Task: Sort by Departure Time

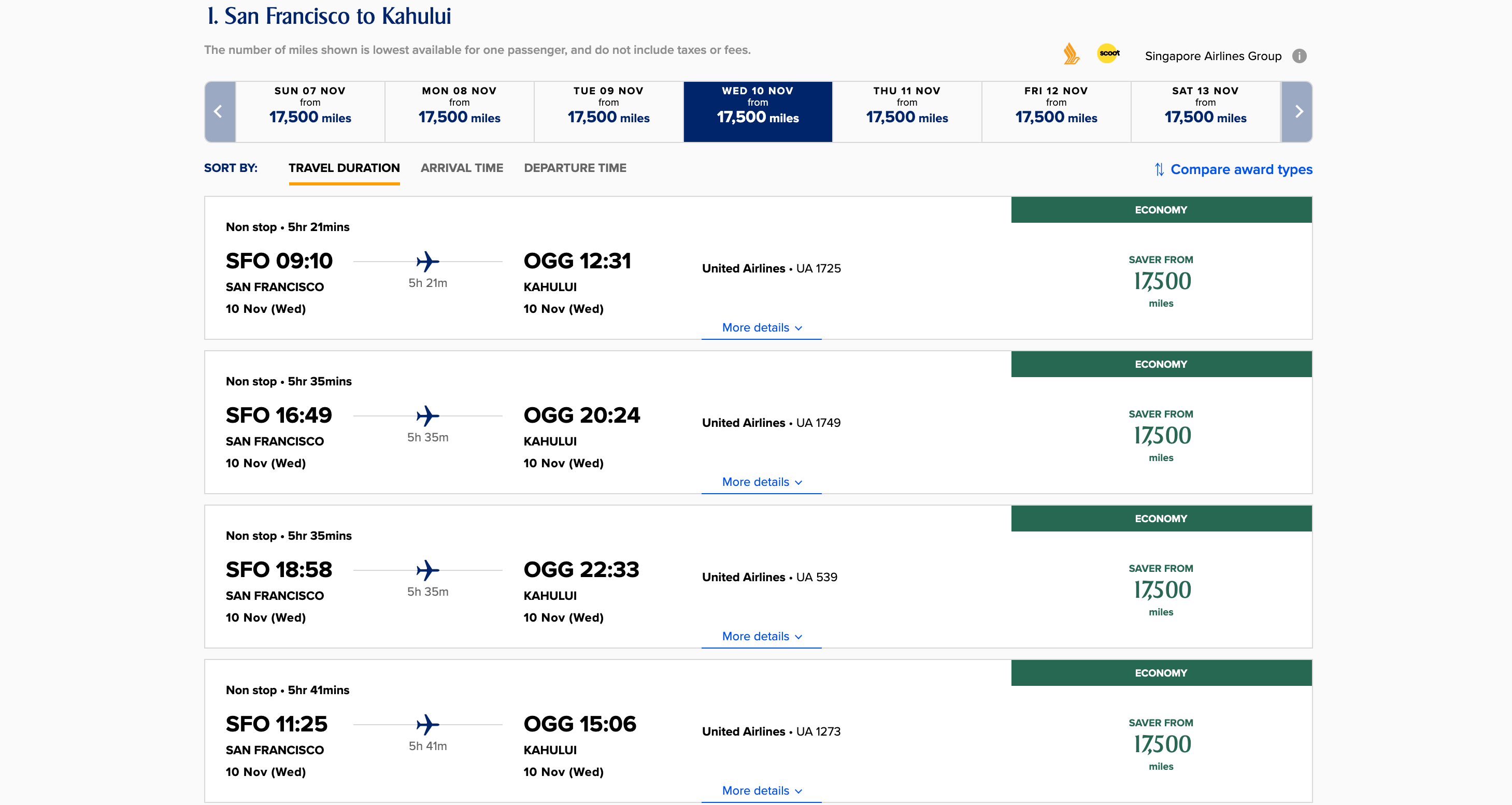Action: [575, 168]
